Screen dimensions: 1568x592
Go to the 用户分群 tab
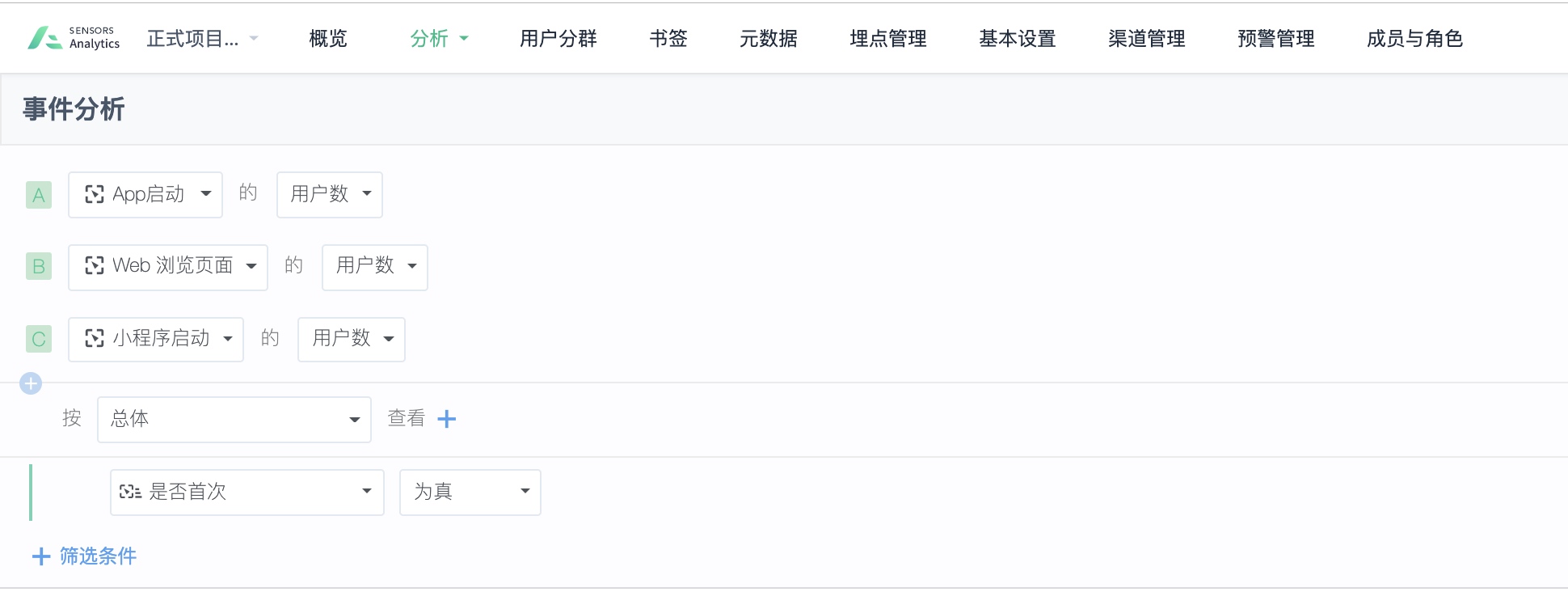[558, 38]
